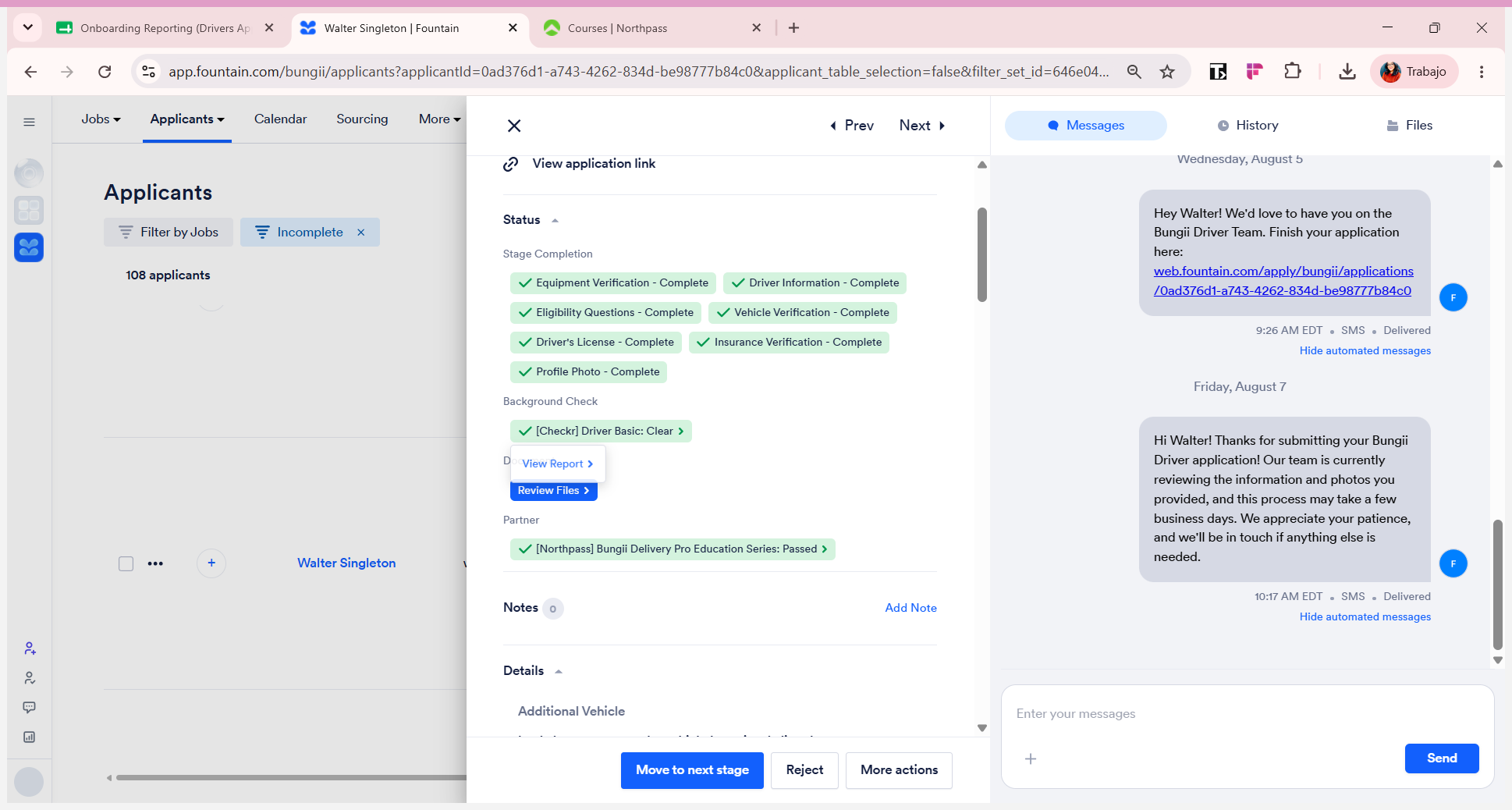Image resolution: width=1512 pixels, height=810 pixels.
Task: Check the box beside Walter Singleton
Action: [126, 563]
